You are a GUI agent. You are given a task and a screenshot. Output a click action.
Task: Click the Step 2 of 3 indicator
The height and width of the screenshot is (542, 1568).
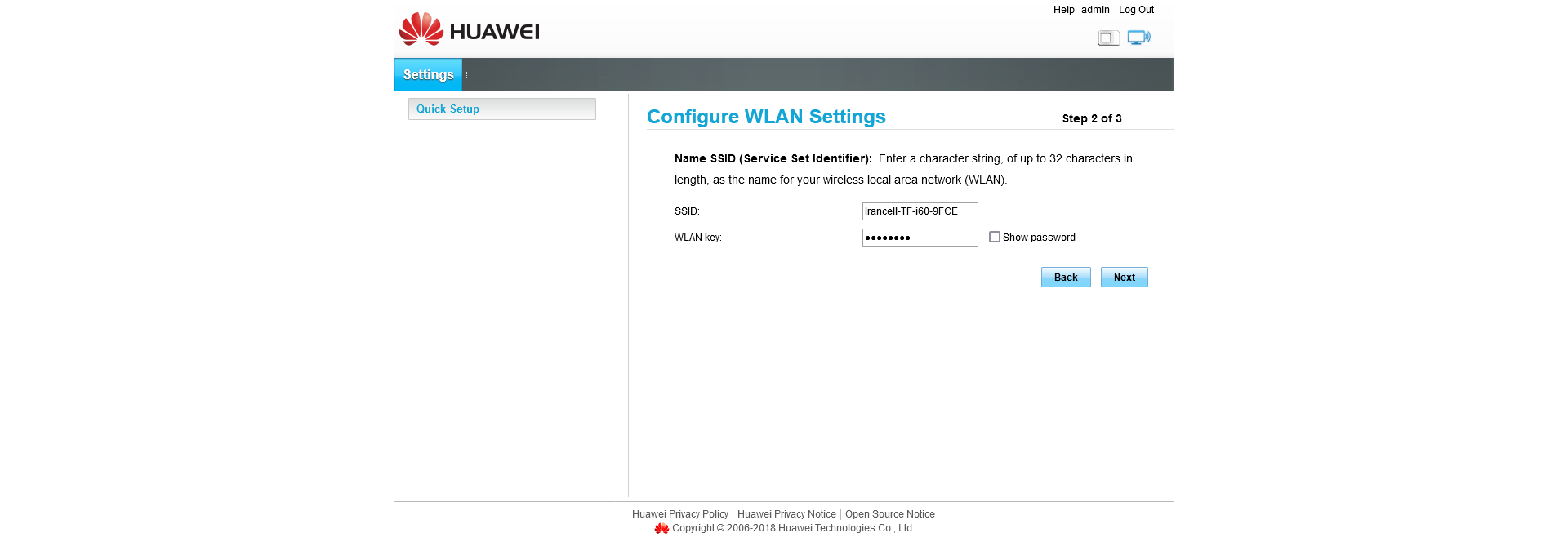pyautogui.click(x=1092, y=118)
